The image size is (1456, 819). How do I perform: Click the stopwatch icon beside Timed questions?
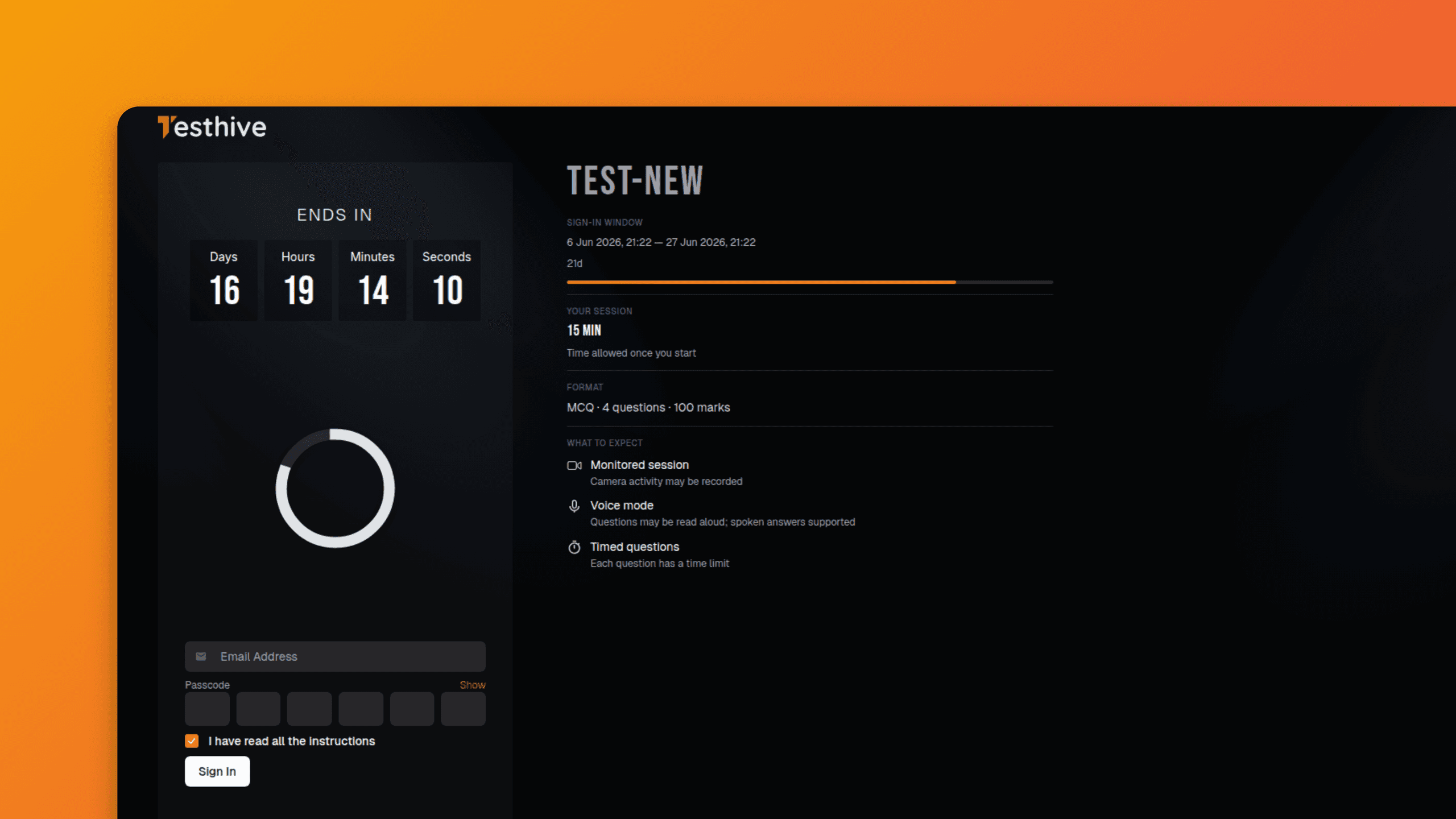[574, 547]
